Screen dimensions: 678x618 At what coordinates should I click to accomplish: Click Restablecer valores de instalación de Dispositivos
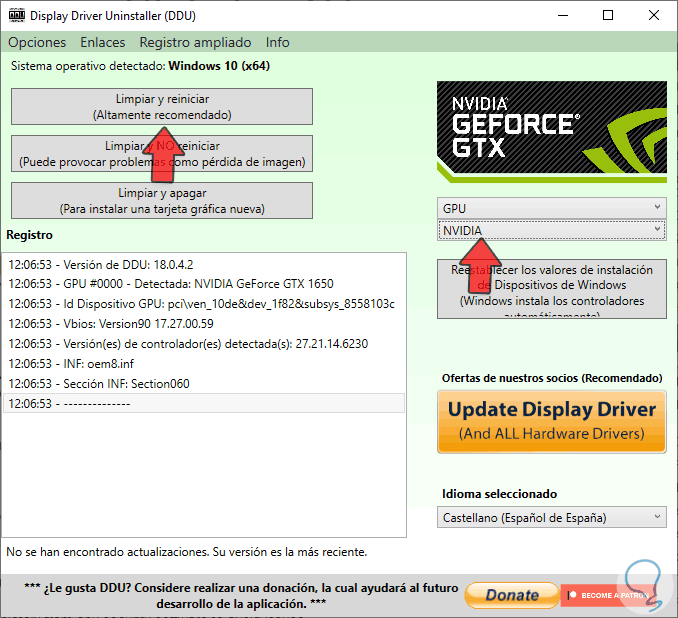(551, 289)
